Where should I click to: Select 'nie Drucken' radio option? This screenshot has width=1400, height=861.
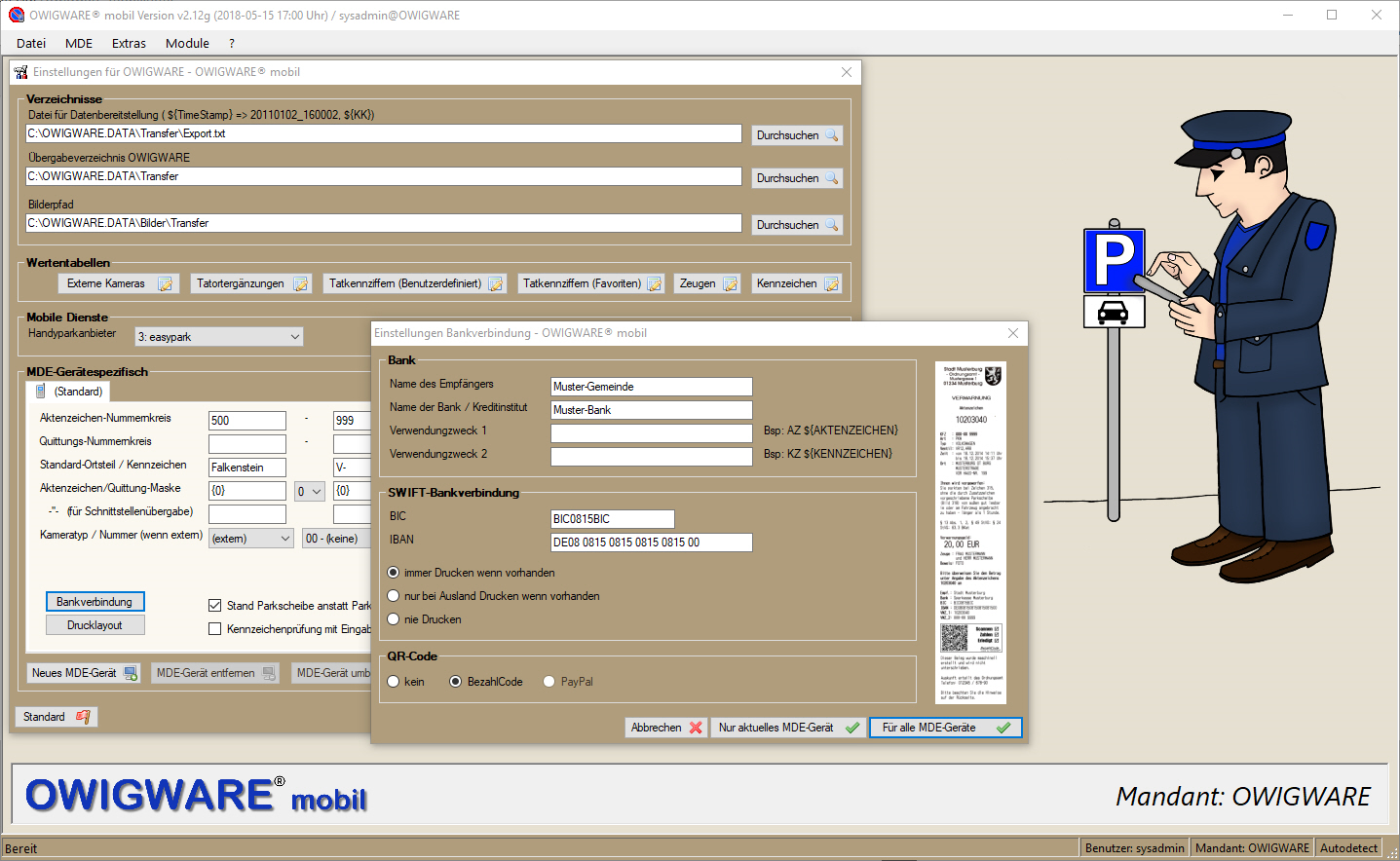[394, 619]
